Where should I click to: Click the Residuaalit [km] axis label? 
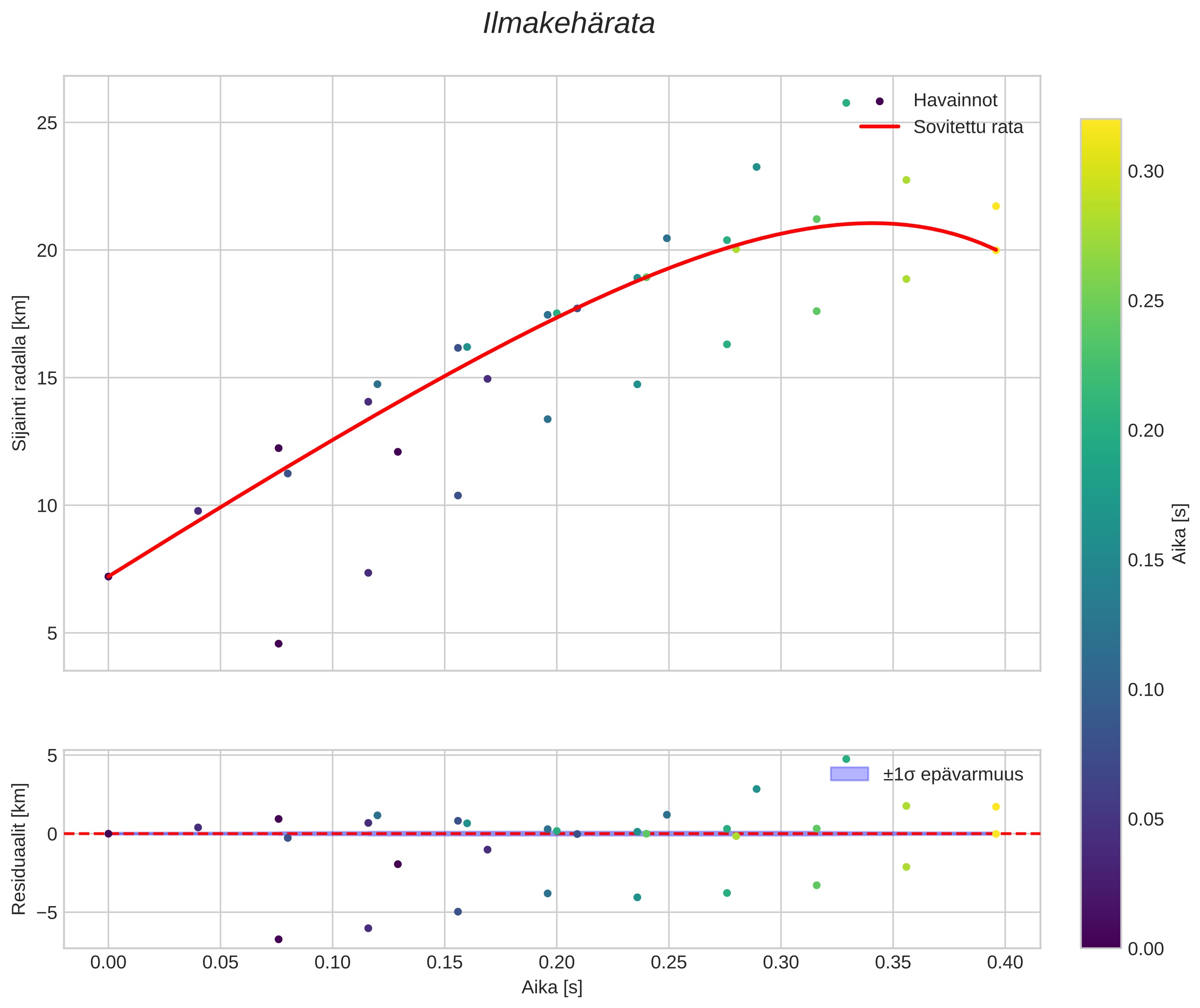tap(19, 849)
